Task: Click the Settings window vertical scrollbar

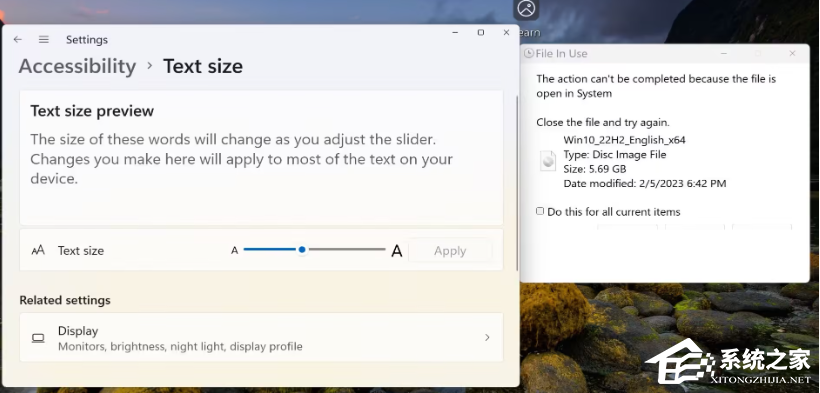Action: point(517,183)
